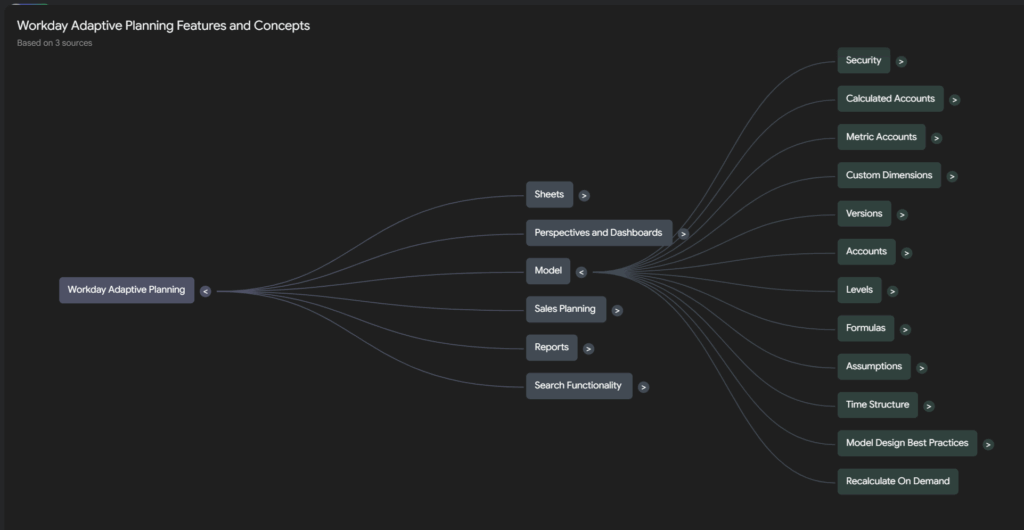
Task: Select Model Design Best Practices node
Action: [907, 443]
